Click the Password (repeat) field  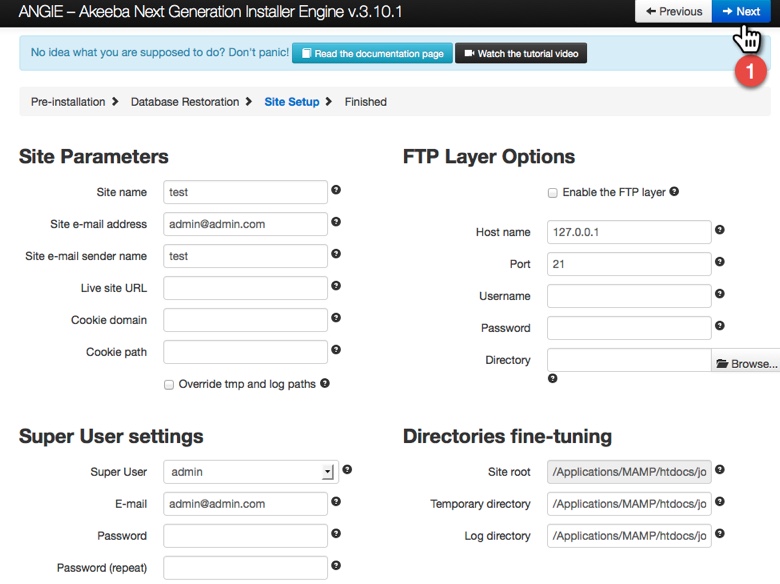pos(245,568)
